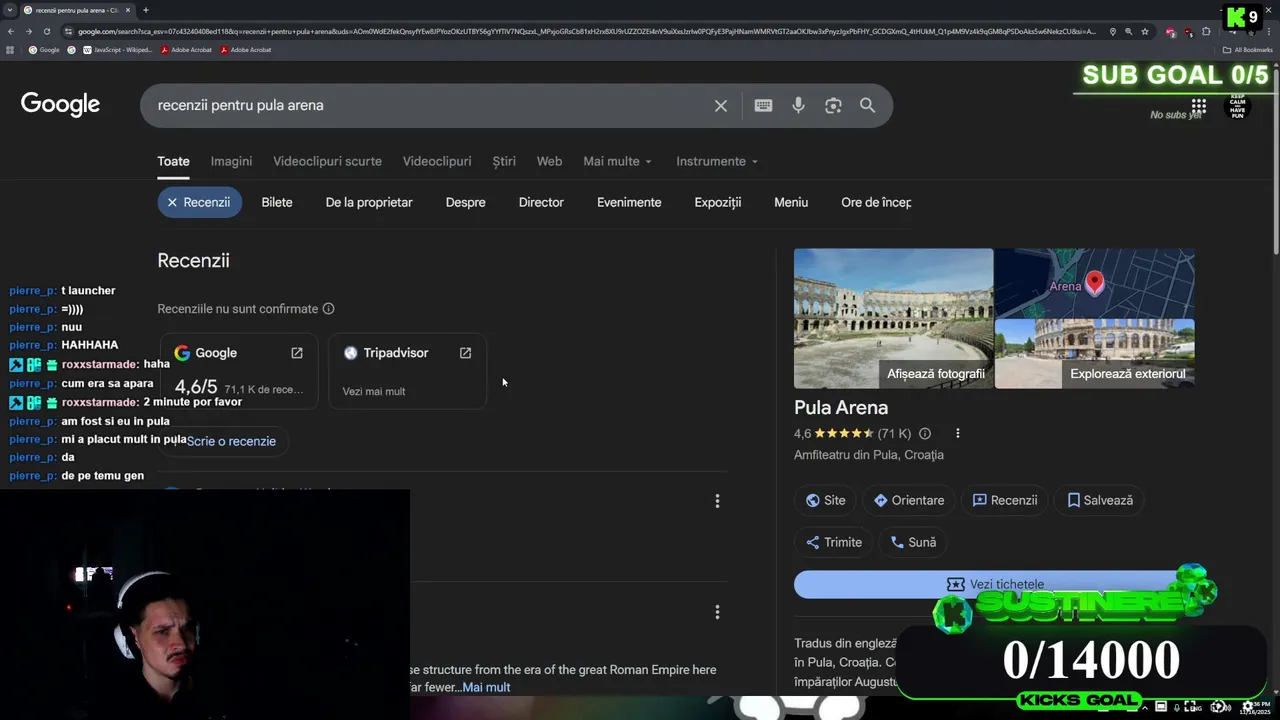Show info about unconfirmed reviews
Screen dimensions: 1280x720
[328, 309]
